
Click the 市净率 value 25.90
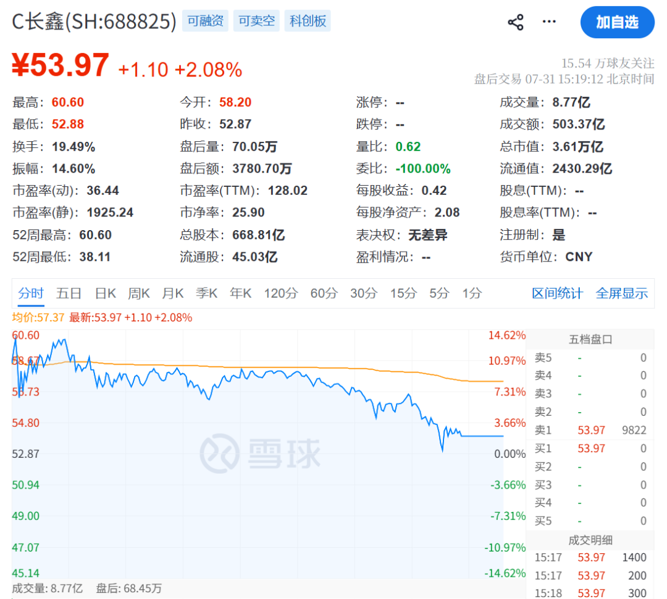click(x=248, y=212)
